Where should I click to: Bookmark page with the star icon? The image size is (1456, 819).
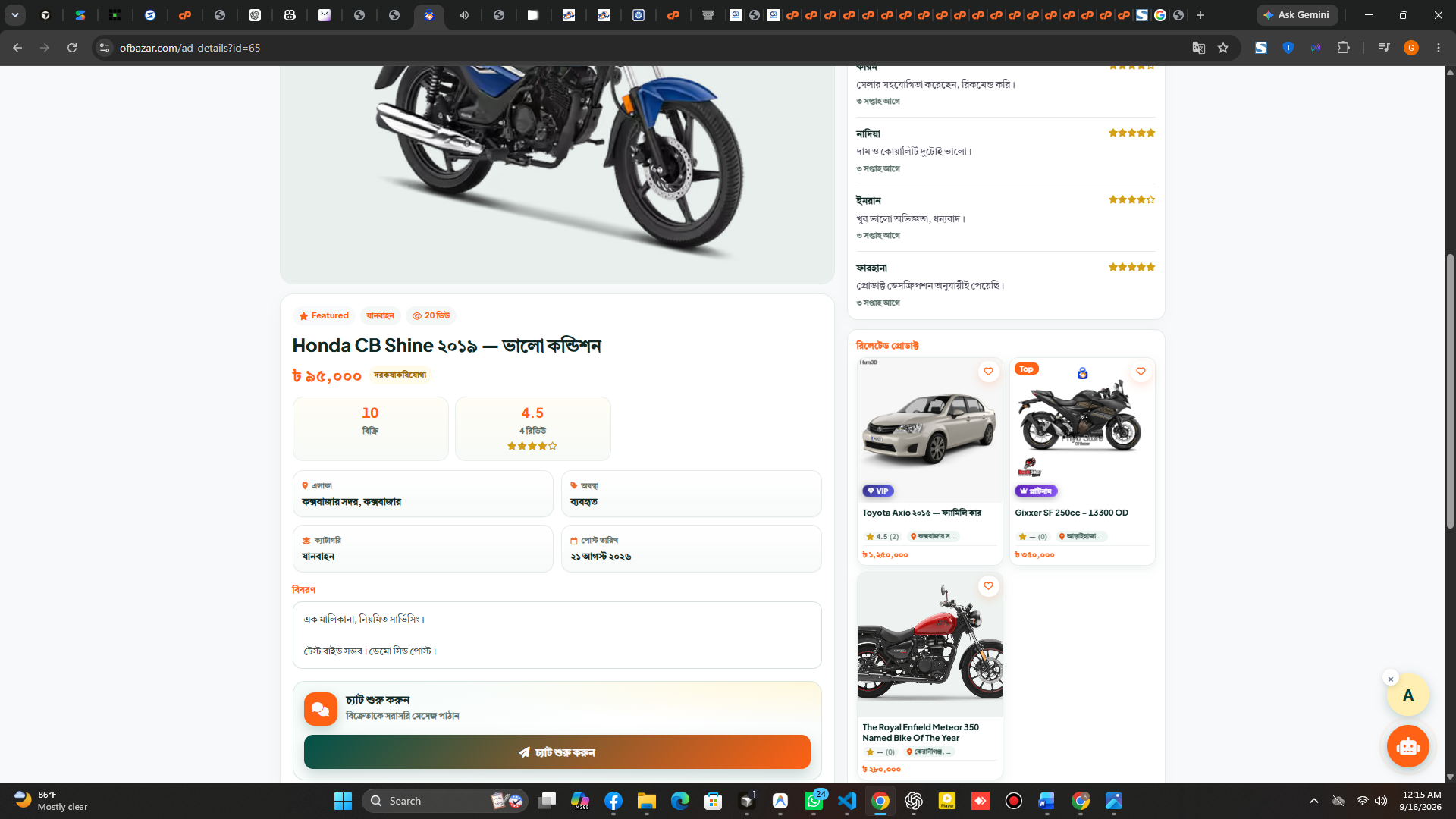point(1223,48)
